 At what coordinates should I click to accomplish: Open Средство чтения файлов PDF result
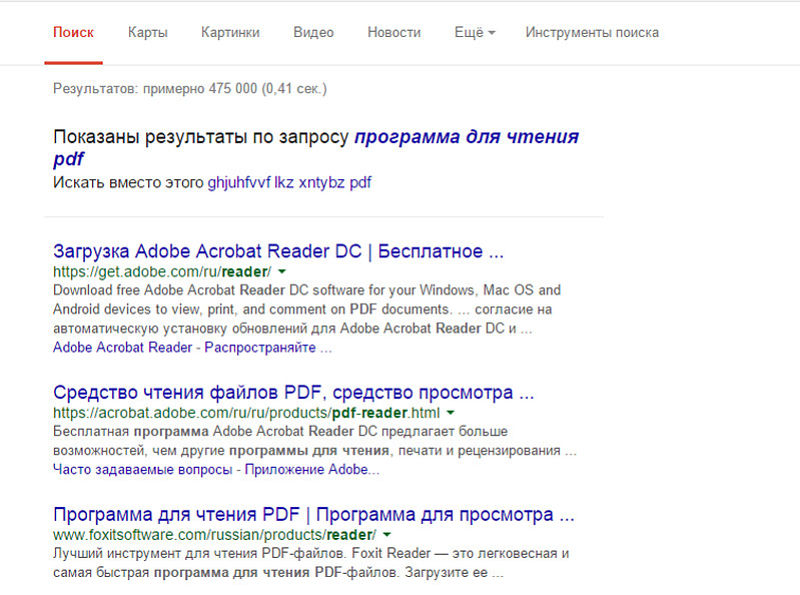[x=293, y=392]
